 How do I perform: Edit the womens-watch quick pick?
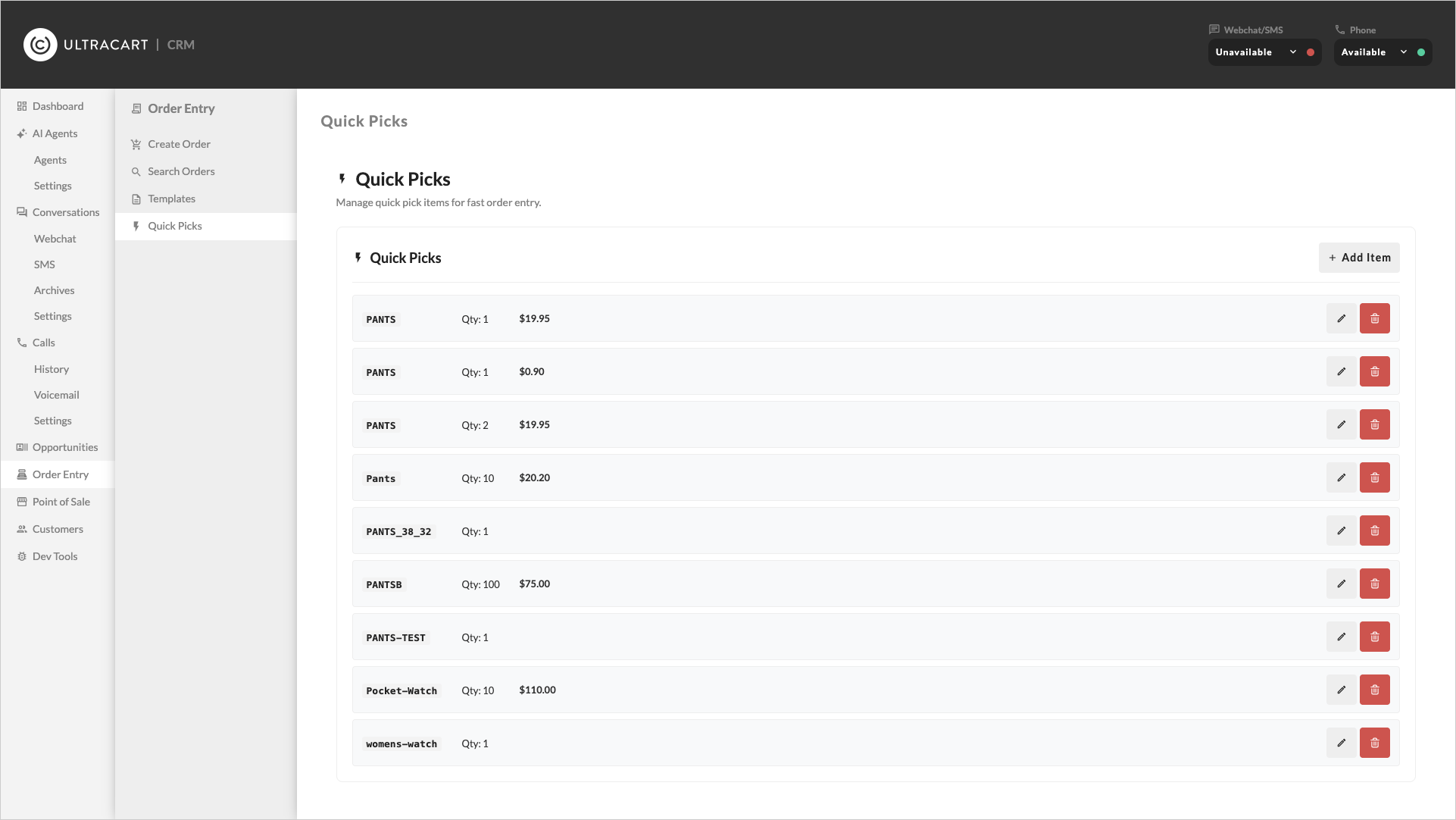(x=1341, y=743)
